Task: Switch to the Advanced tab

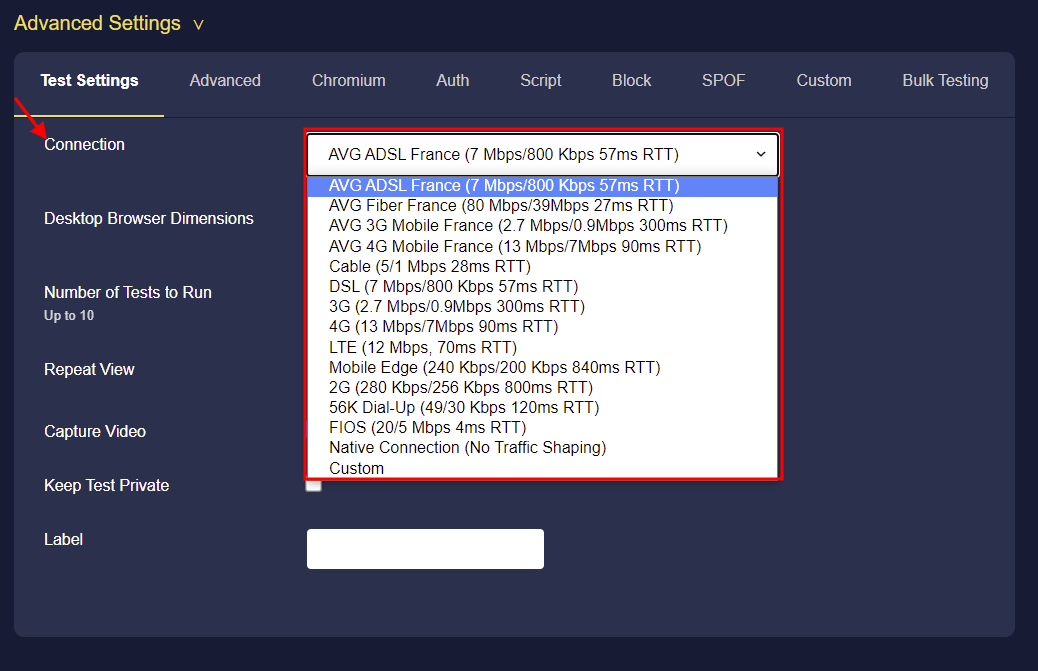Action: pyautogui.click(x=225, y=80)
